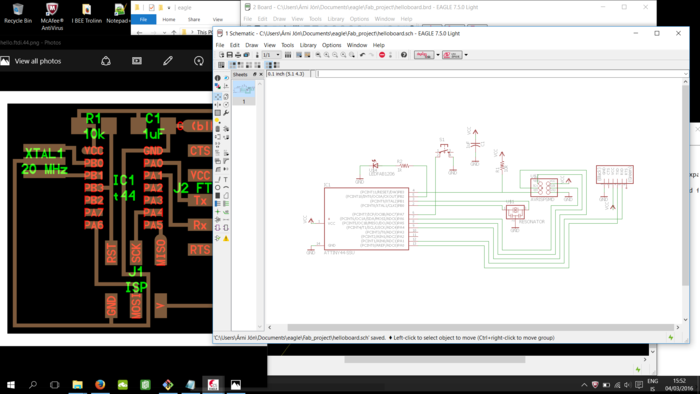Start the slideshow icon in Photos

tap(137, 61)
